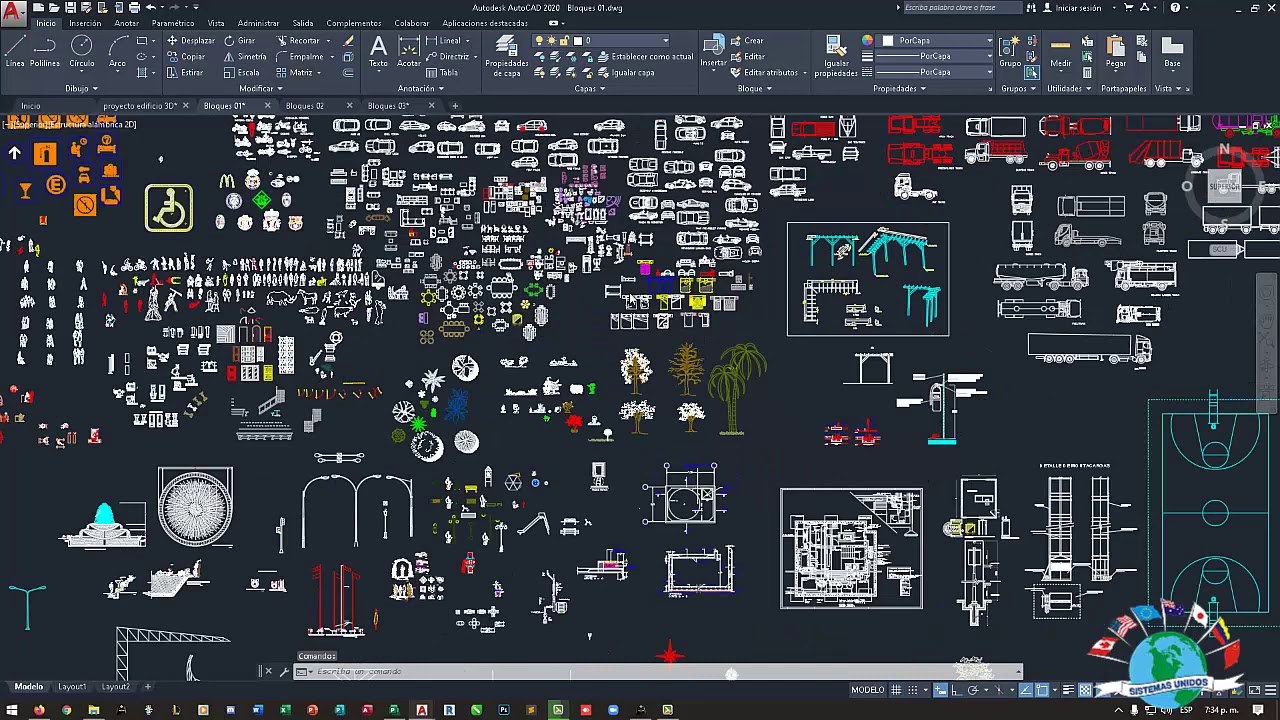Activate the Recortar (trim) tool
The height and width of the screenshot is (720, 1280).
(298, 41)
